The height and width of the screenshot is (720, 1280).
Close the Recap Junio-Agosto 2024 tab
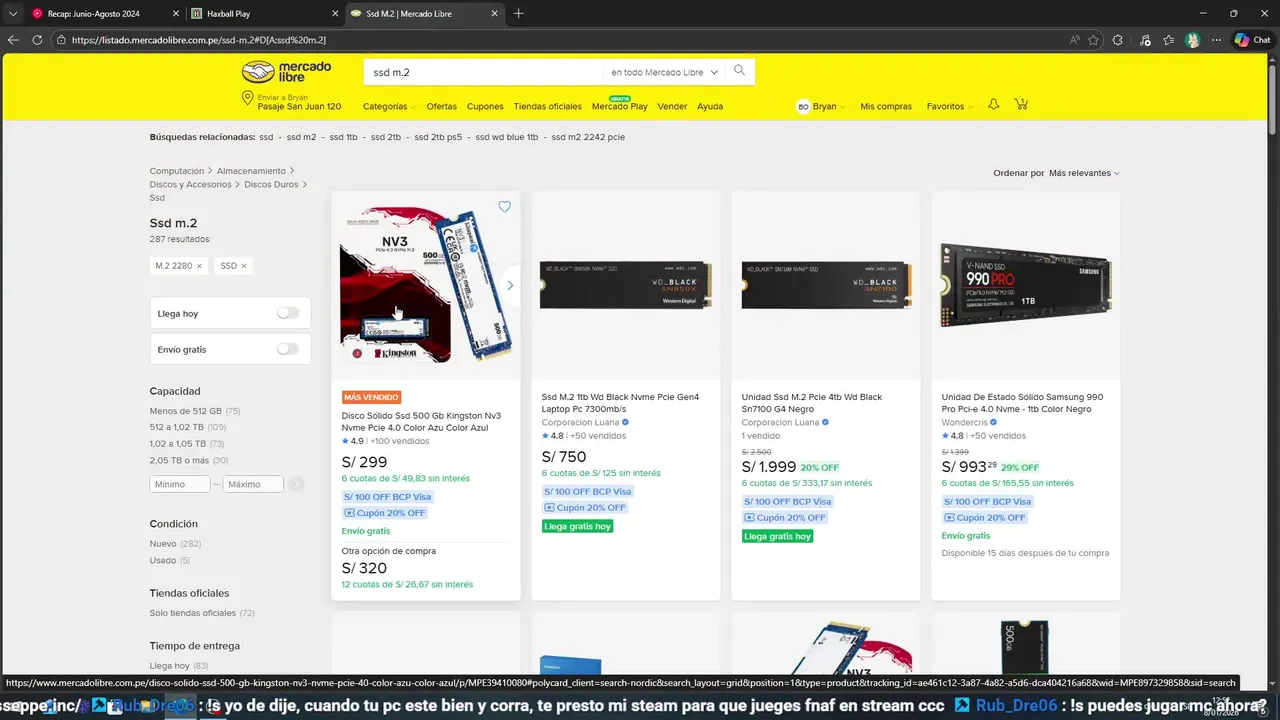pyautogui.click(x=176, y=13)
